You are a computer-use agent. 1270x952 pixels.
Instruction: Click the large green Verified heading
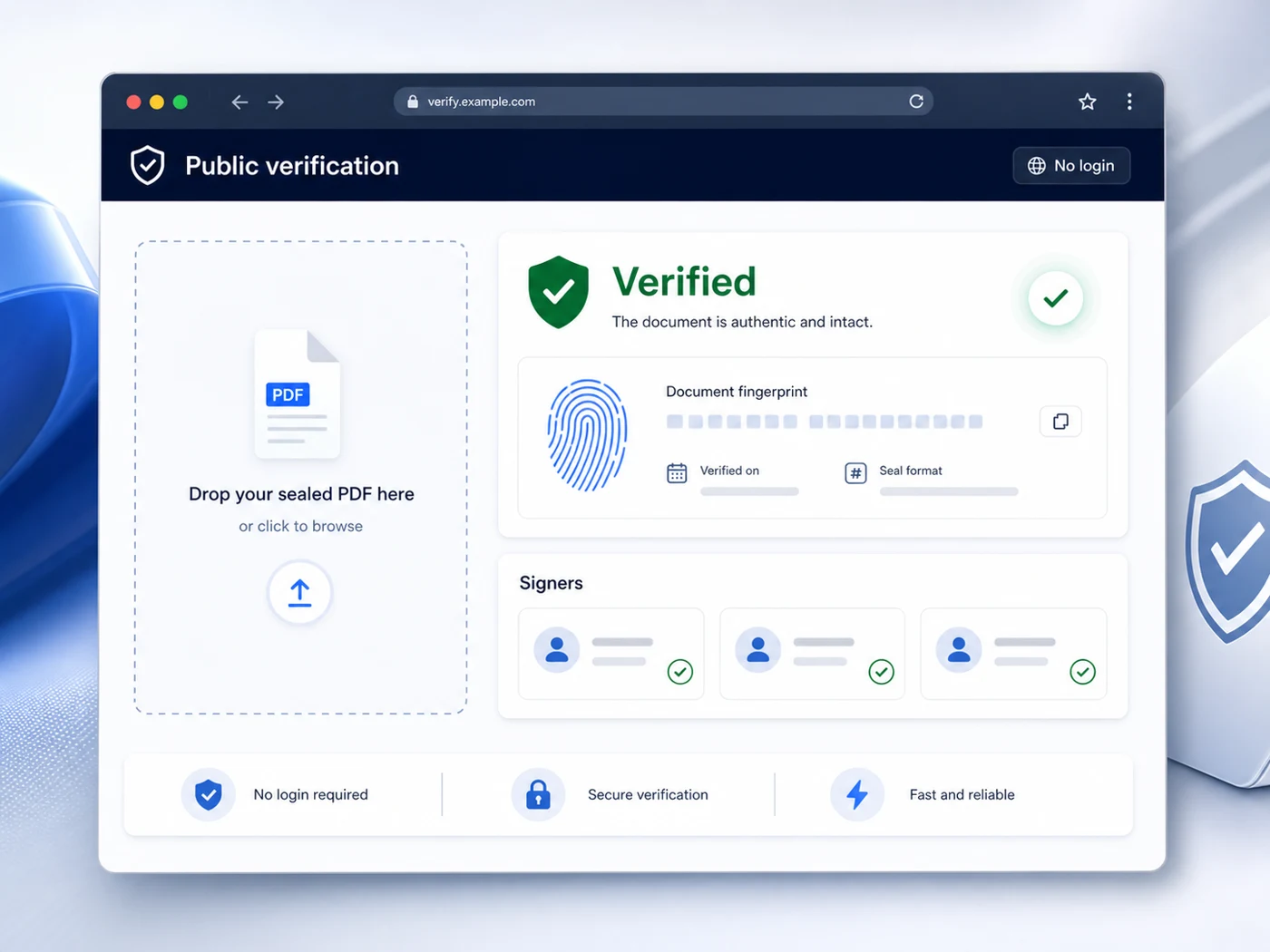pyautogui.click(x=684, y=282)
